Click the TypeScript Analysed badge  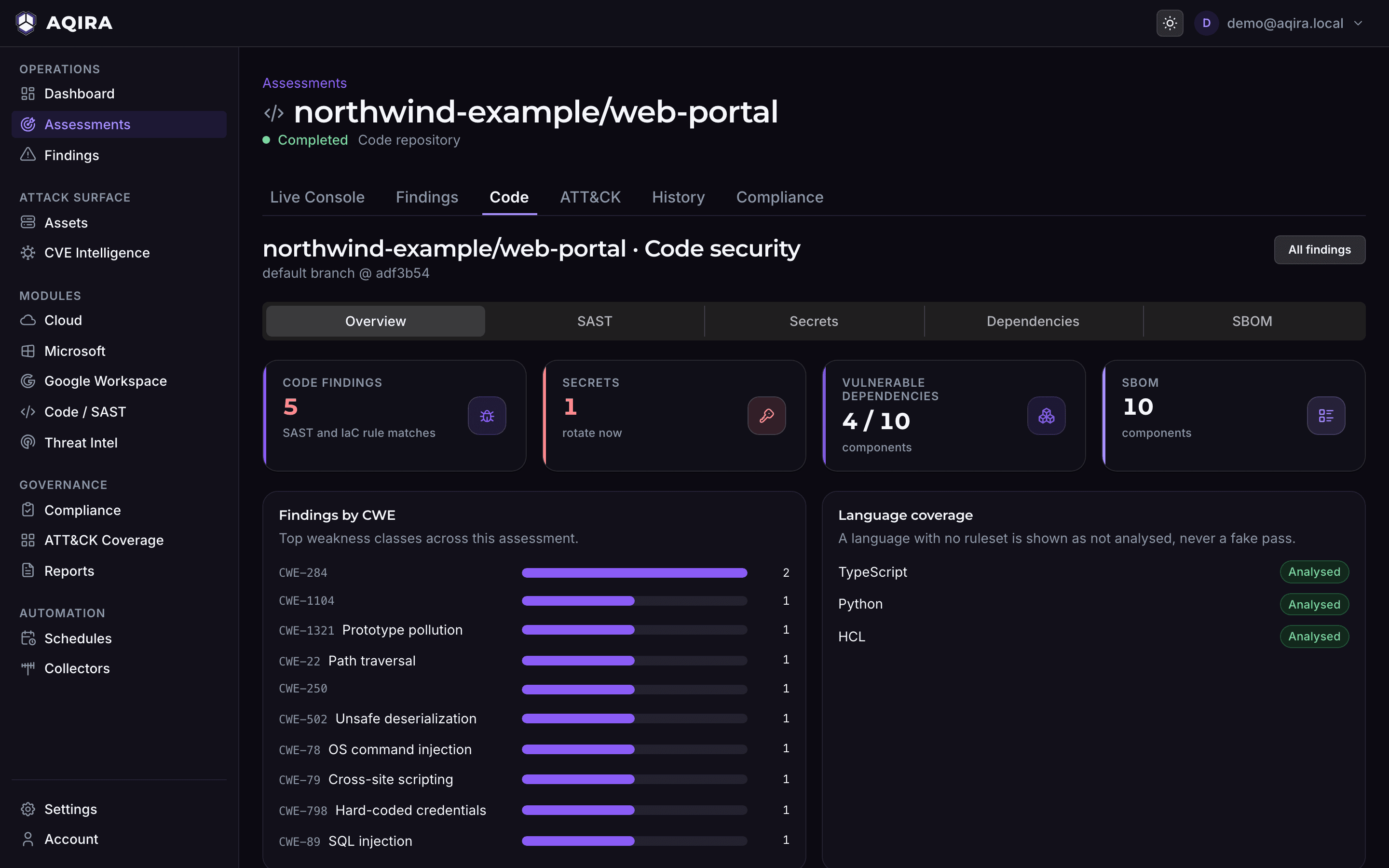click(1314, 572)
